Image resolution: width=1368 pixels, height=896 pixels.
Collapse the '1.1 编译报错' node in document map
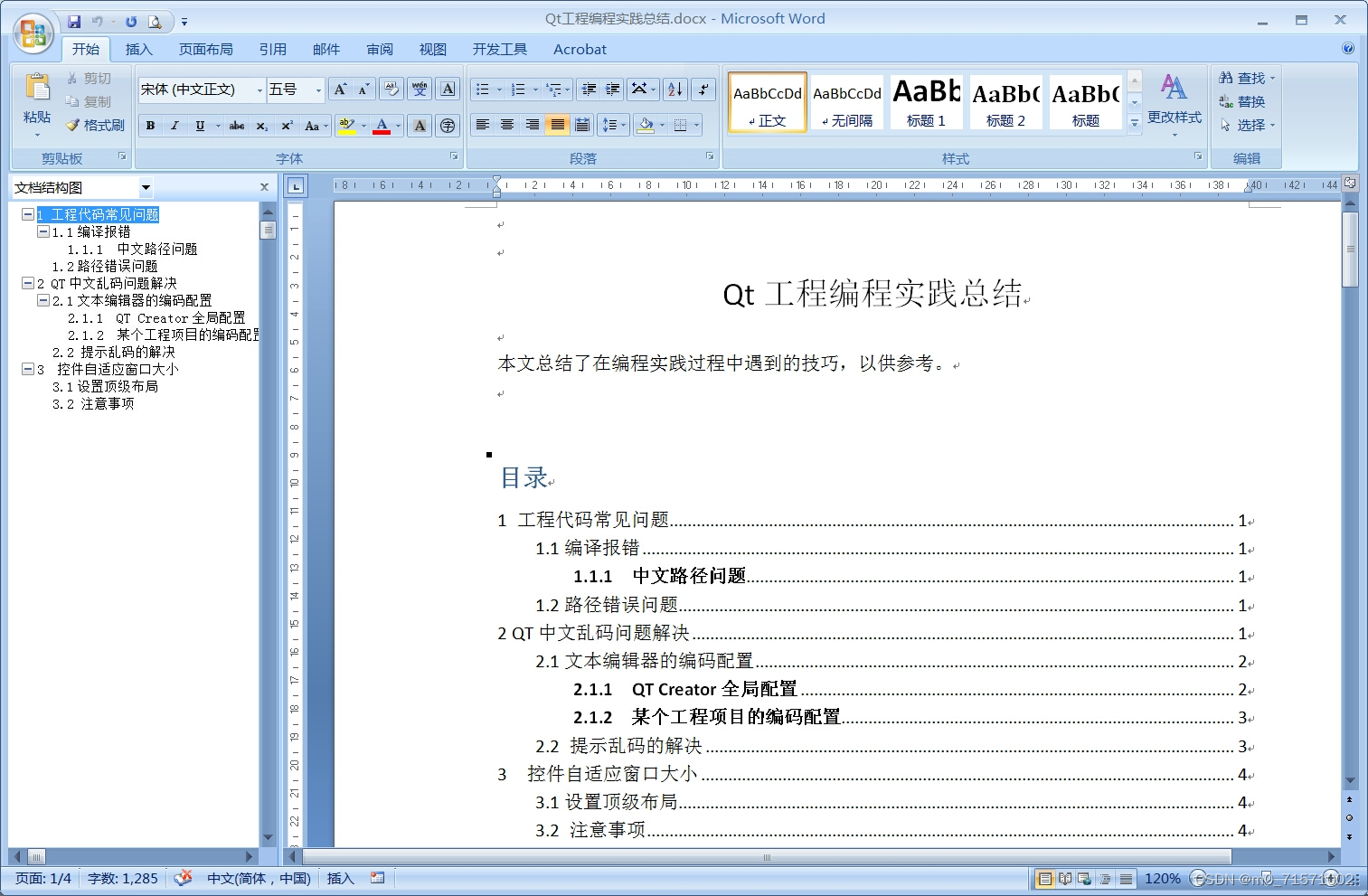pyautogui.click(x=42, y=231)
